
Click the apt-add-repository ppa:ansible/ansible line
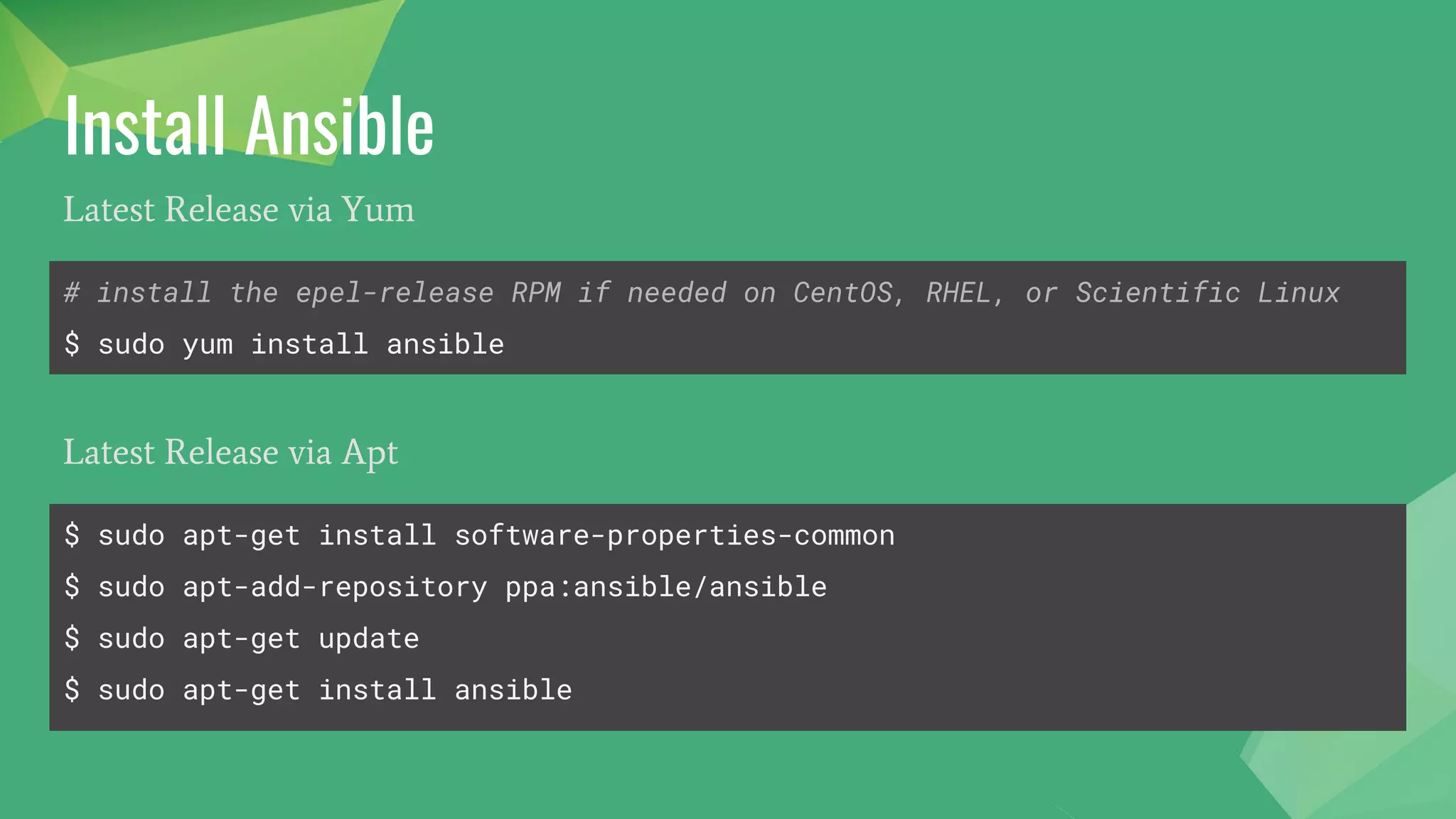click(446, 587)
